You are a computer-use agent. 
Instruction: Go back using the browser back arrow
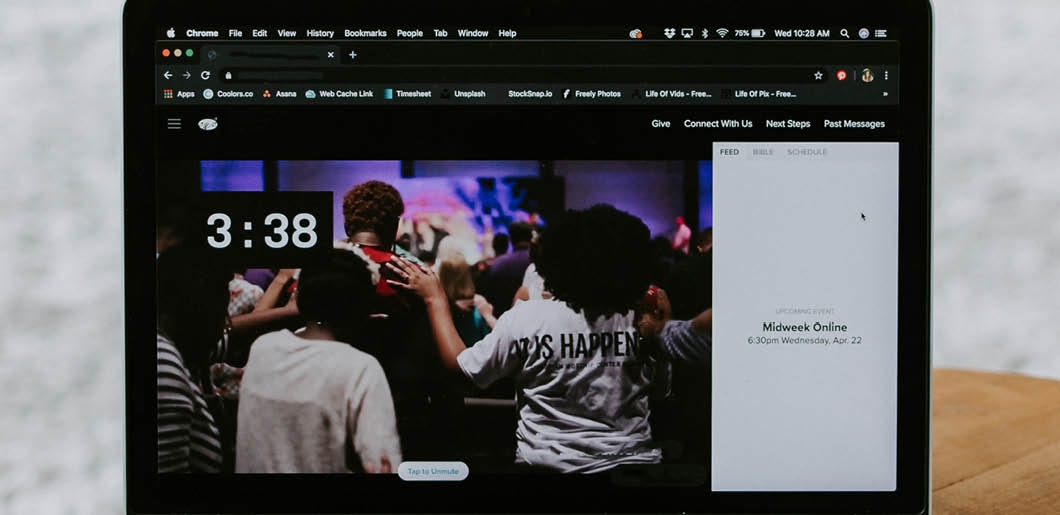167,75
